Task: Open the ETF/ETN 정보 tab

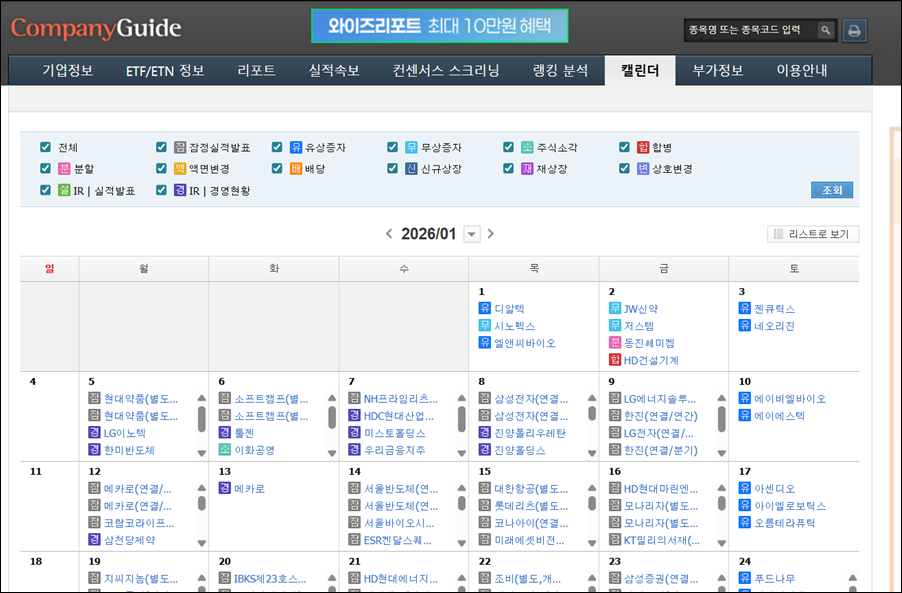Action: [165, 71]
